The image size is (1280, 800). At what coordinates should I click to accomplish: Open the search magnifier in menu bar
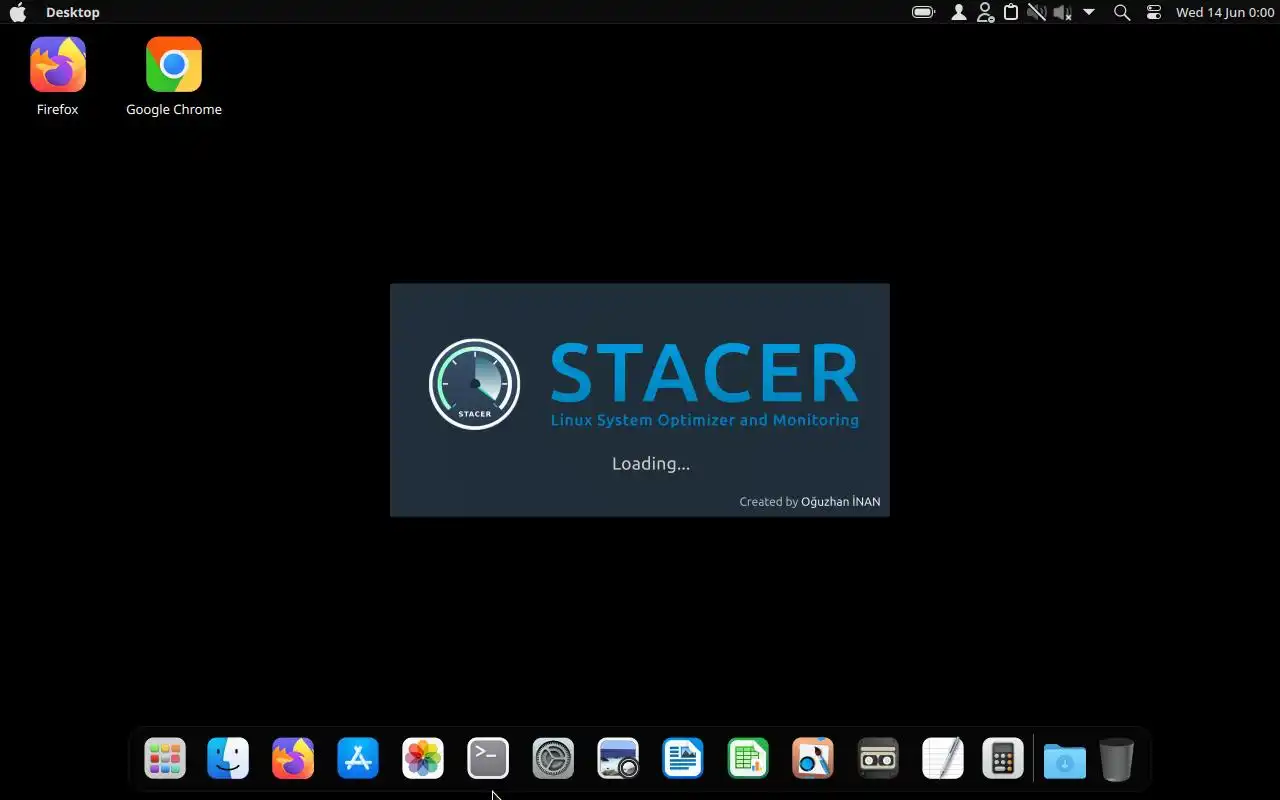1122,12
